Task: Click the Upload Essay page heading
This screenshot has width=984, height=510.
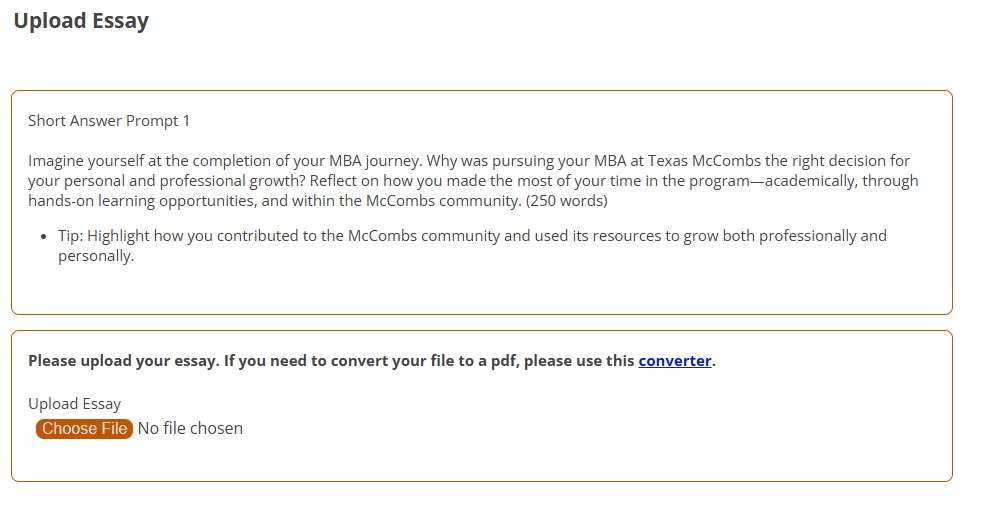Action: (x=81, y=21)
